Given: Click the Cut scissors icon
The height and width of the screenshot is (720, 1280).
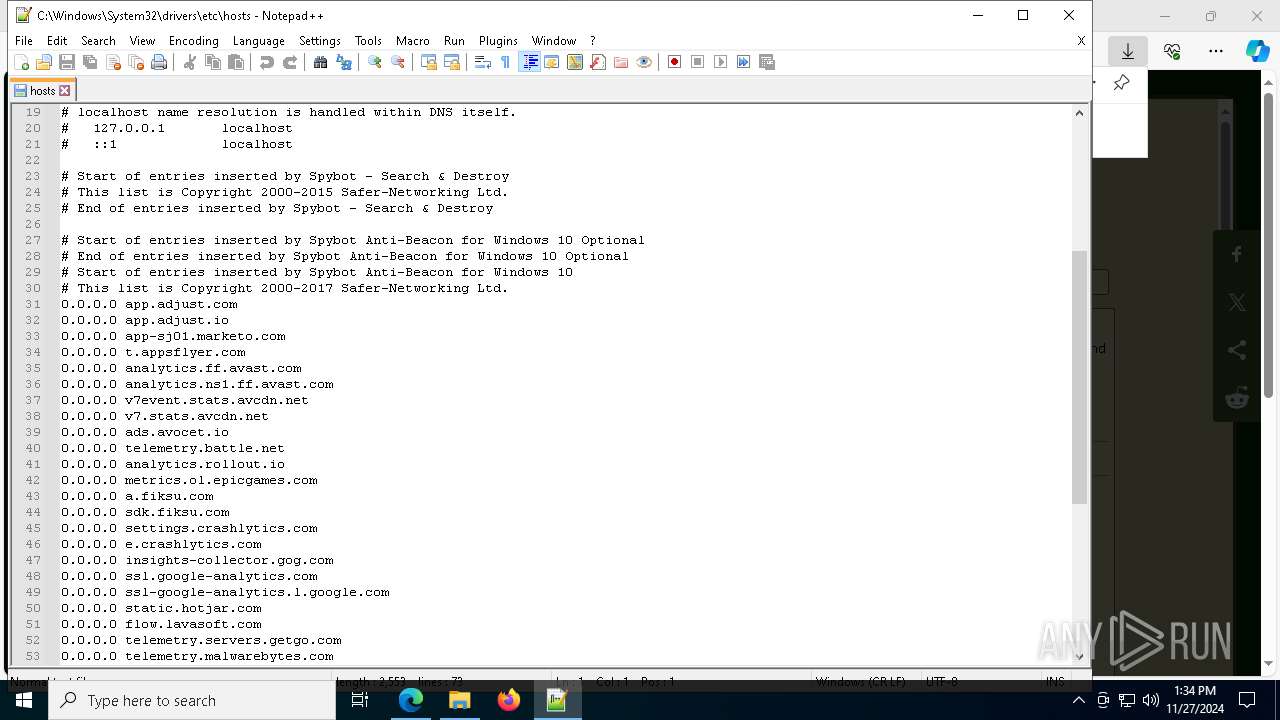Looking at the screenshot, I should click(190, 62).
